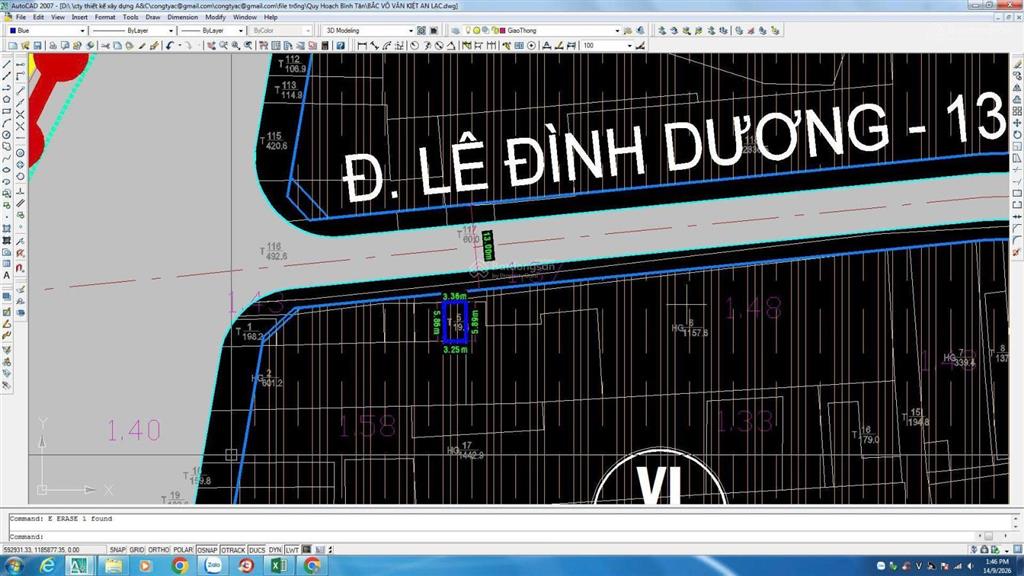
Task: Toggle OTRACK in status bar
Action: [x=233, y=550]
